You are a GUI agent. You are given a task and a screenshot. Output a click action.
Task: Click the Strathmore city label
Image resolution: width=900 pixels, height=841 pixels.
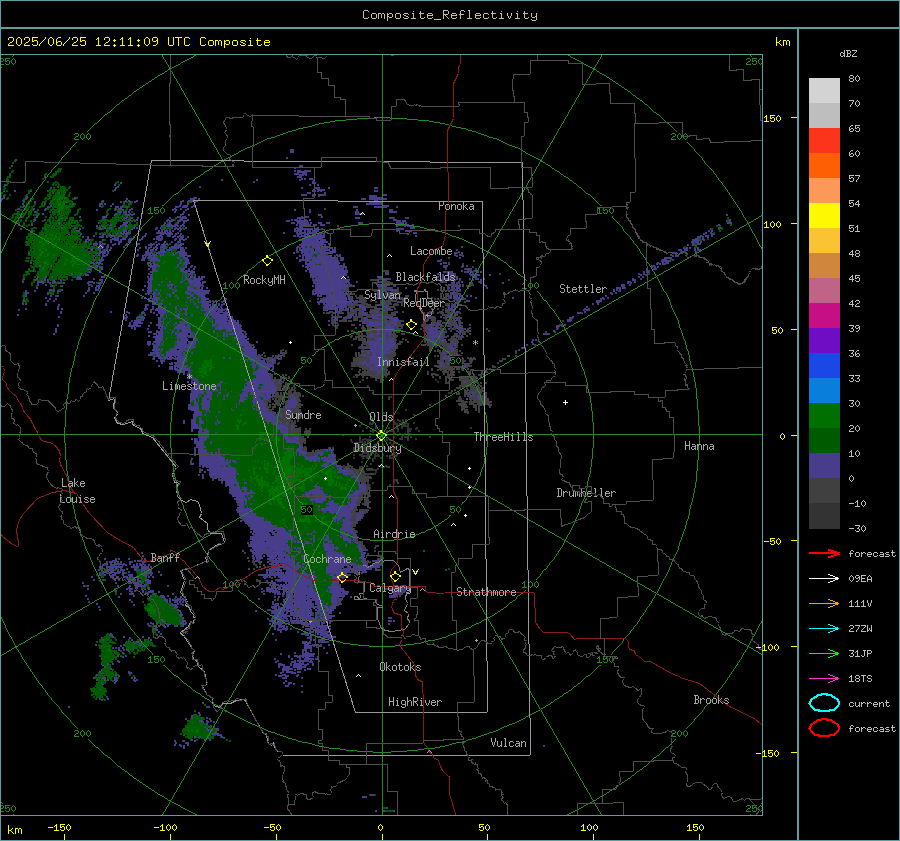(486, 592)
